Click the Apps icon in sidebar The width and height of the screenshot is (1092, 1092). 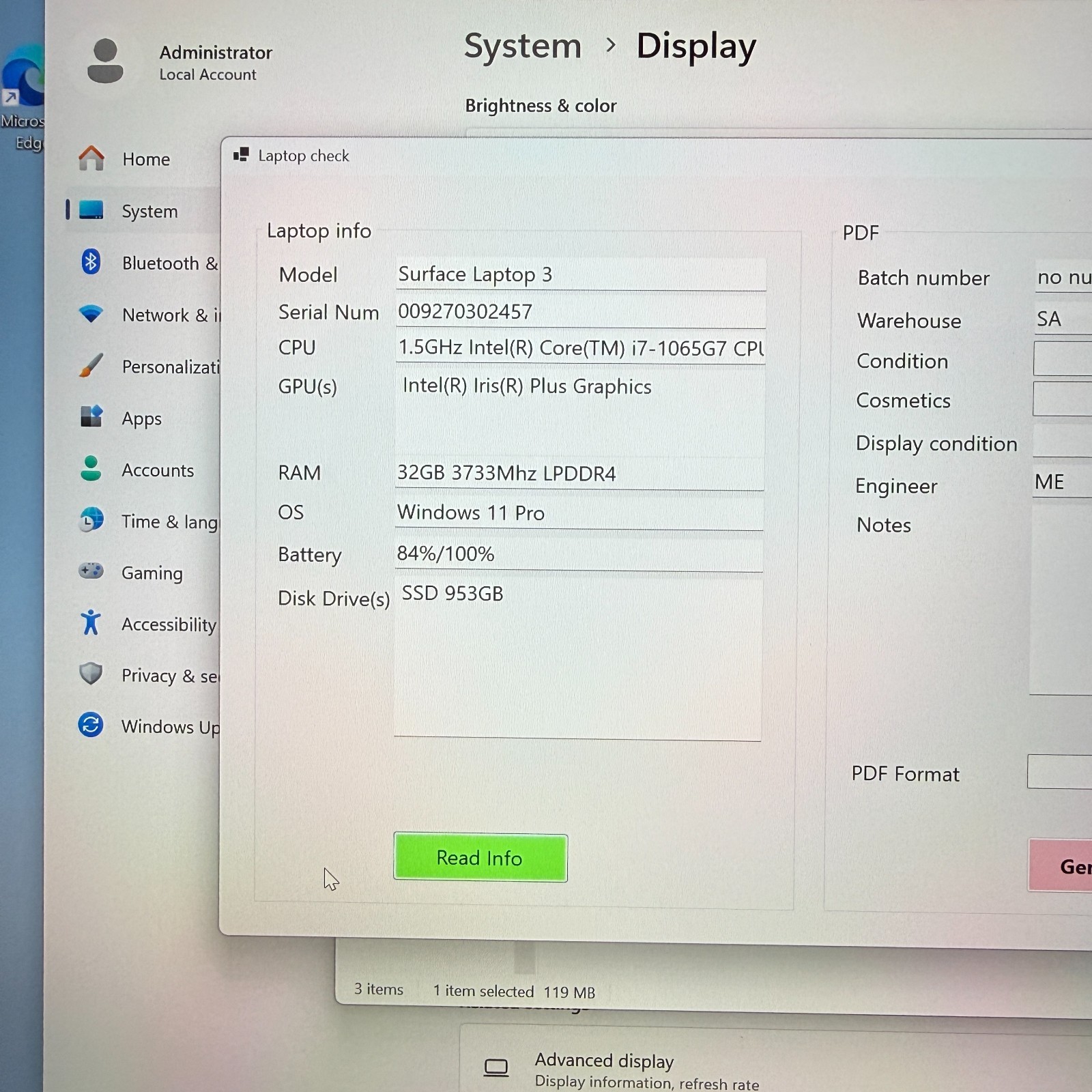[91, 416]
